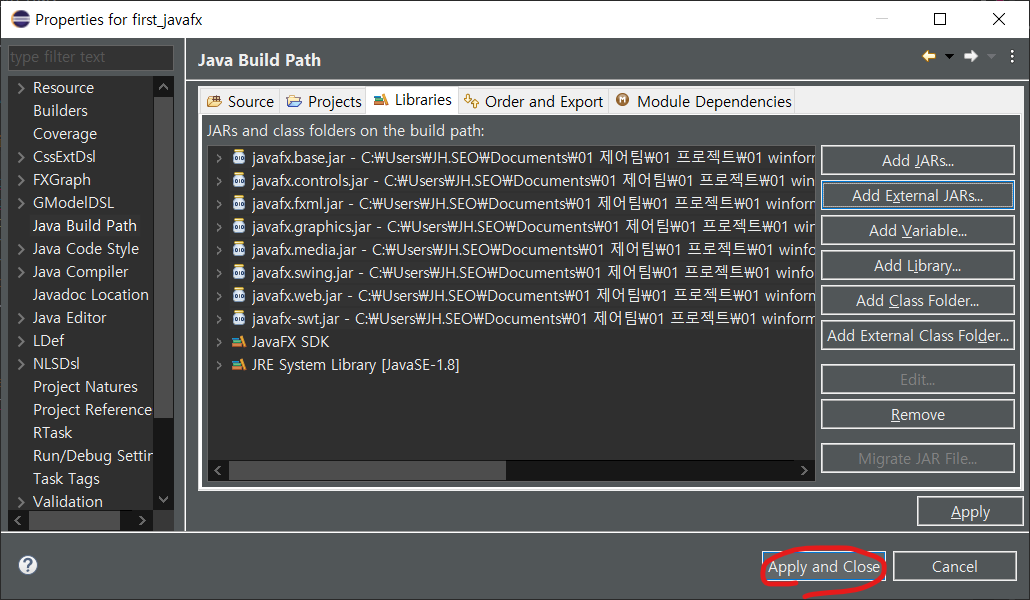1030x600 pixels.
Task: Click the Add Library button
Action: 918,265
